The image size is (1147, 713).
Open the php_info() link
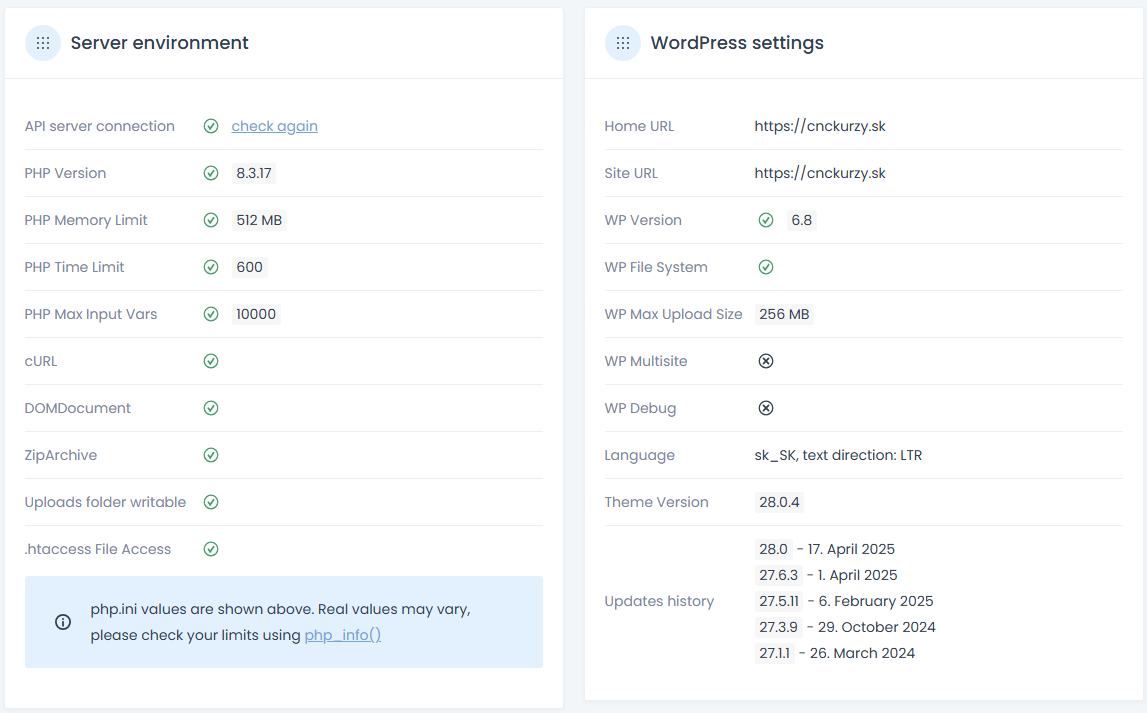pos(342,635)
